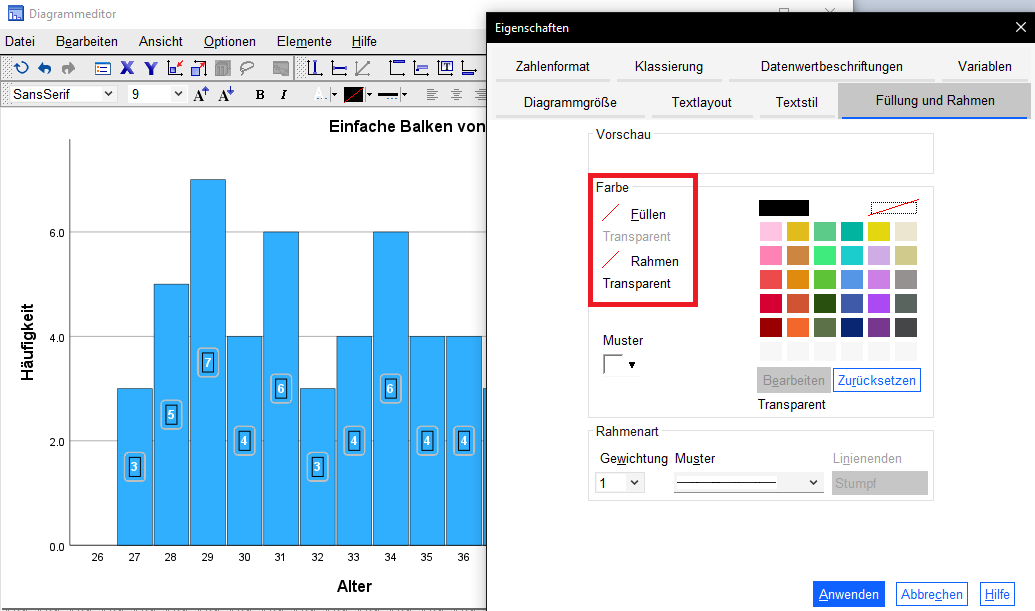Click the Undo arrow in the toolbar
This screenshot has height=611, width=1035.
[x=46, y=69]
